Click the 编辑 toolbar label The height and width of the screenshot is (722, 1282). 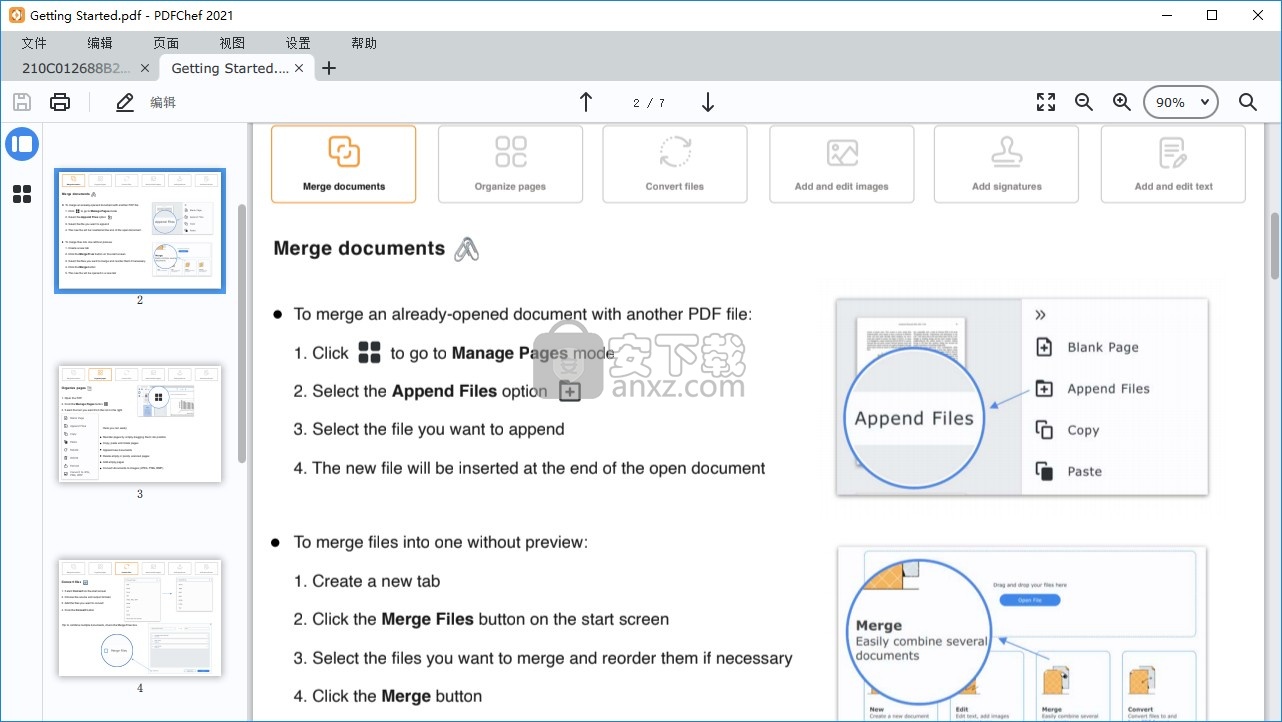[163, 102]
